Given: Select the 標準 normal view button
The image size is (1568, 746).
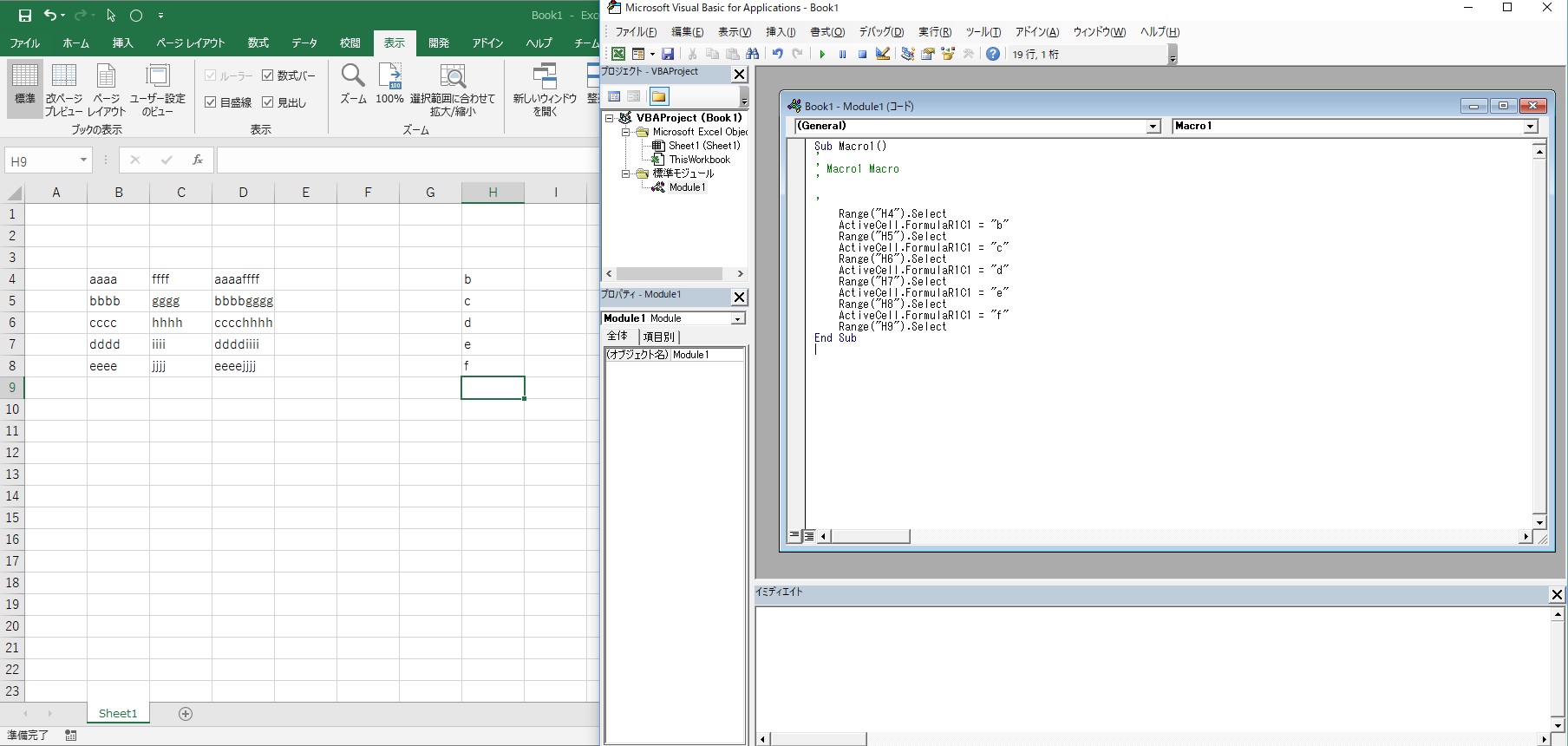Looking at the screenshot, I should pos(25,89).
